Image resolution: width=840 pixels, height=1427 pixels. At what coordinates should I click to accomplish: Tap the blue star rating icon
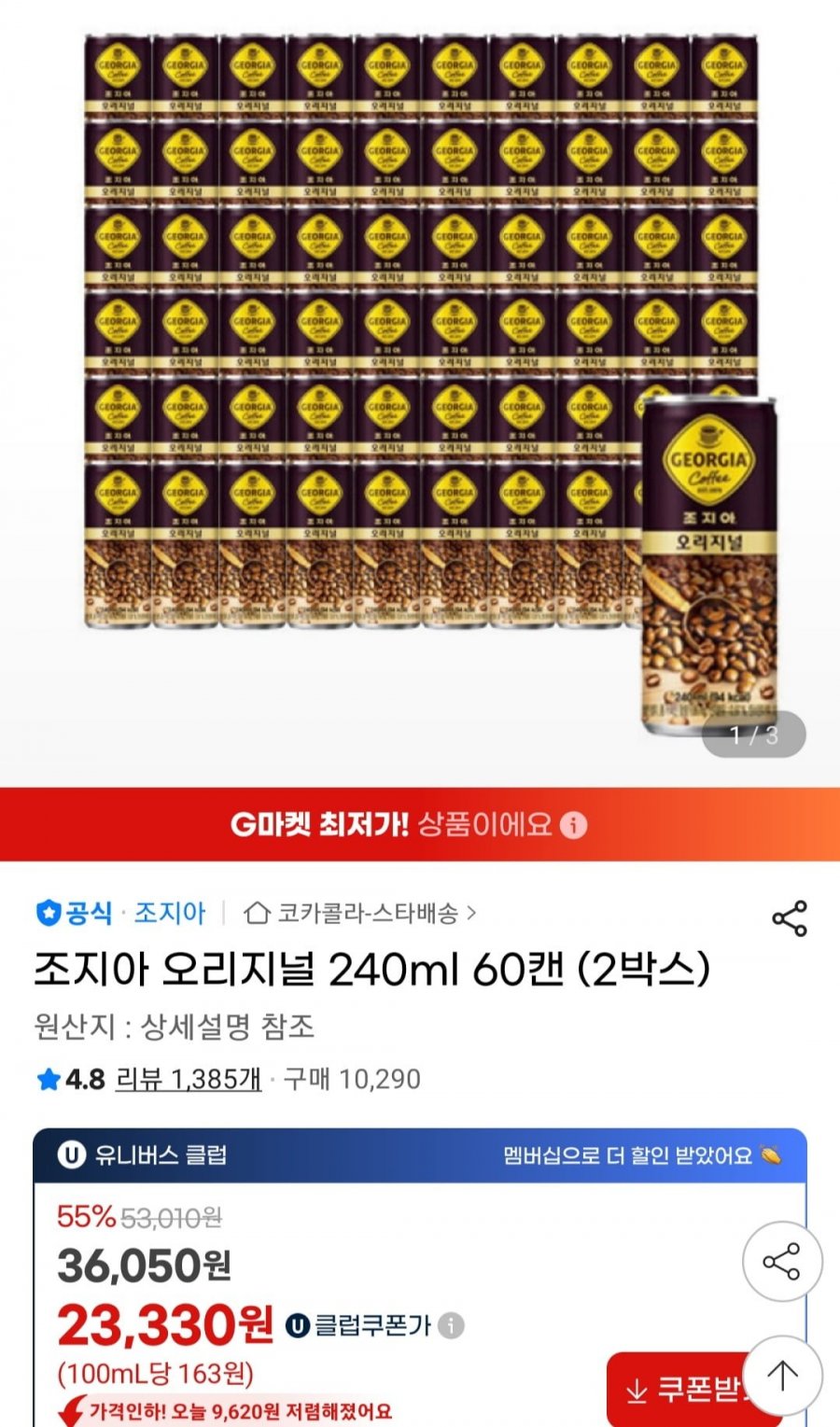49,1080
